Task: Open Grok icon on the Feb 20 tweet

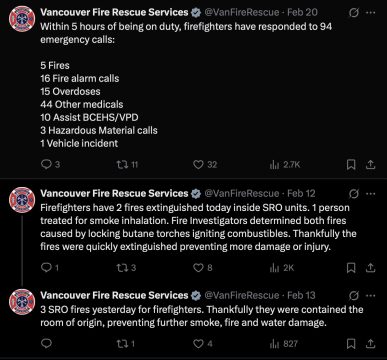Action: [354, 13]
